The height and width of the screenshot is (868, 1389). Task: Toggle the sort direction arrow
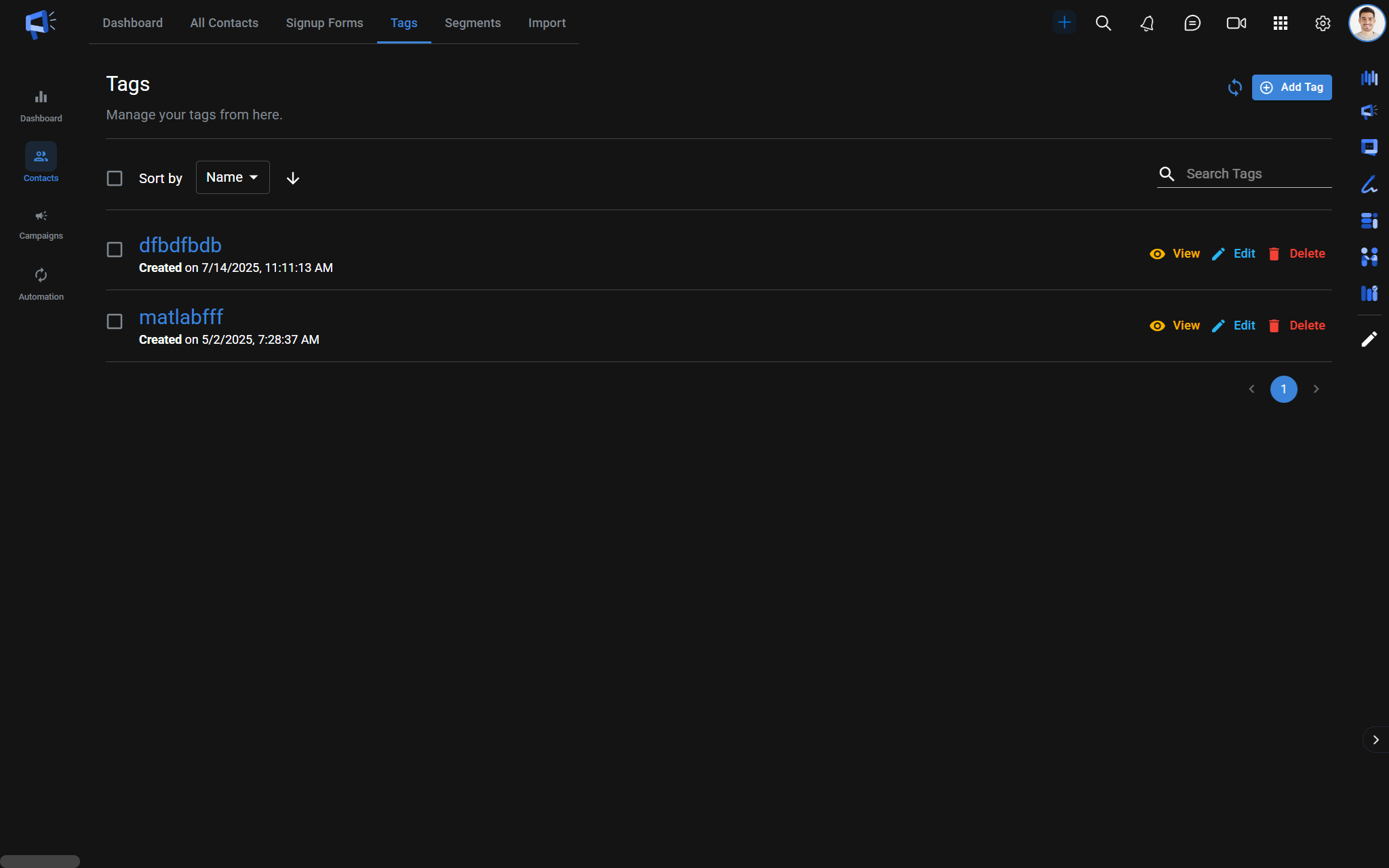[x=293, y=178]
